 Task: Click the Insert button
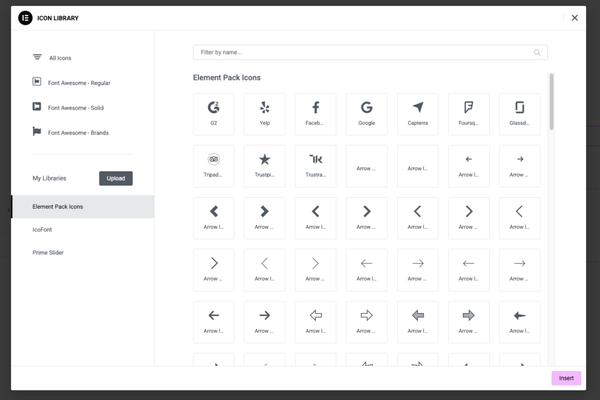[x=566, y=378]
